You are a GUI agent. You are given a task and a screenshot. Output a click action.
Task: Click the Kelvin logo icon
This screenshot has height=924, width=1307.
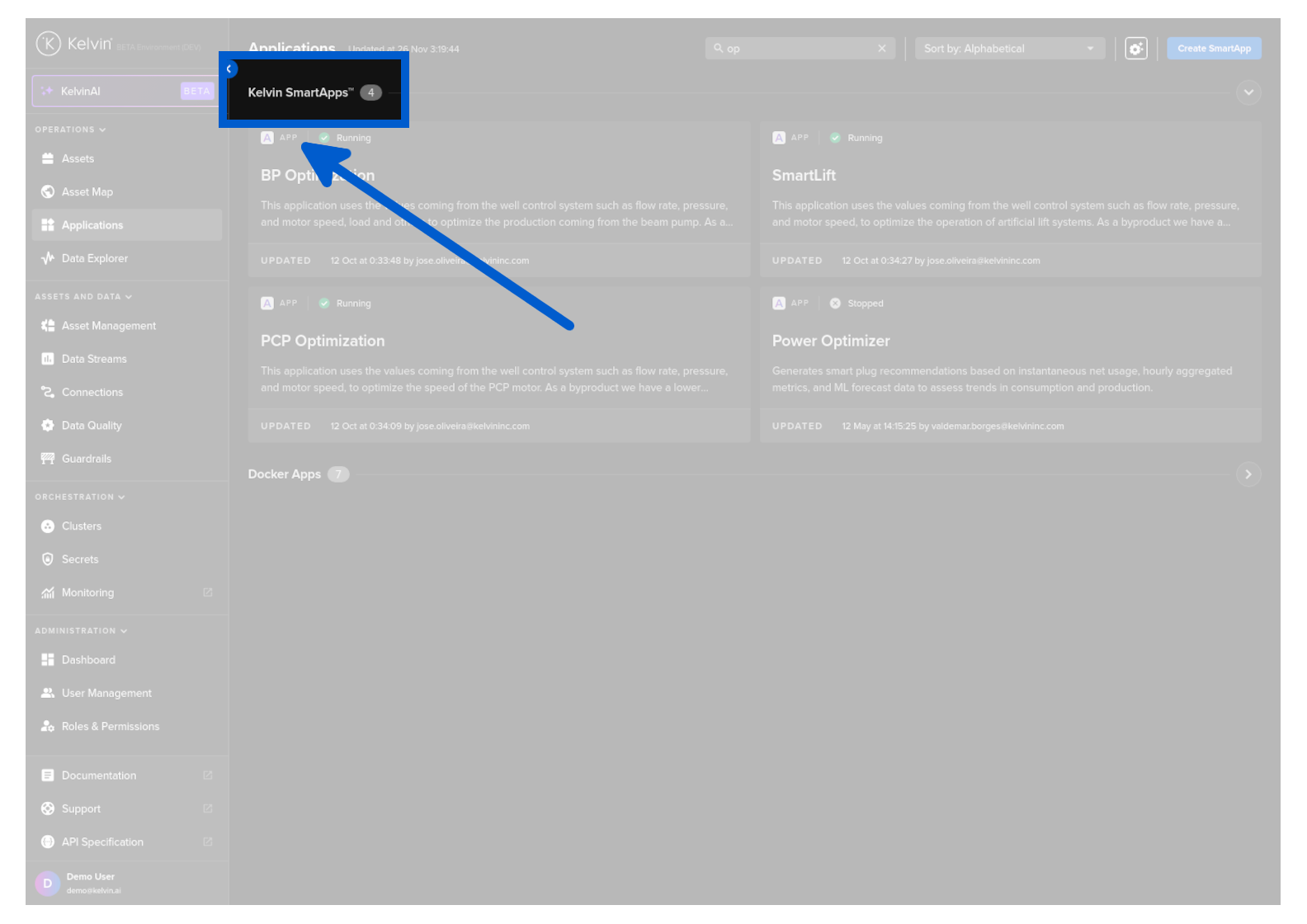(48, 44)
